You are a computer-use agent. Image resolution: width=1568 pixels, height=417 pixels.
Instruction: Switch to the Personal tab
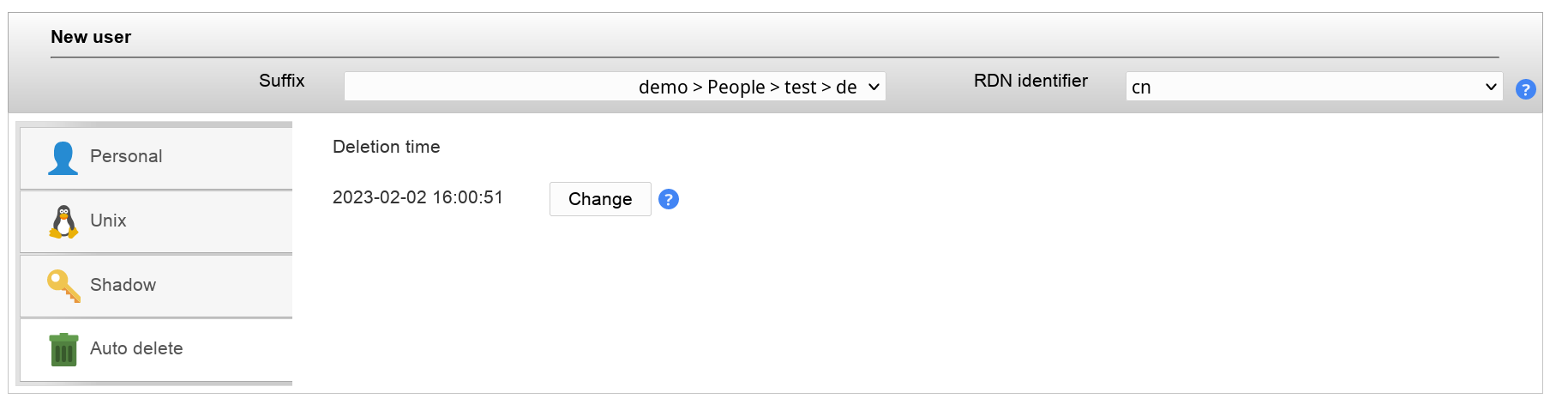[126, 156]
